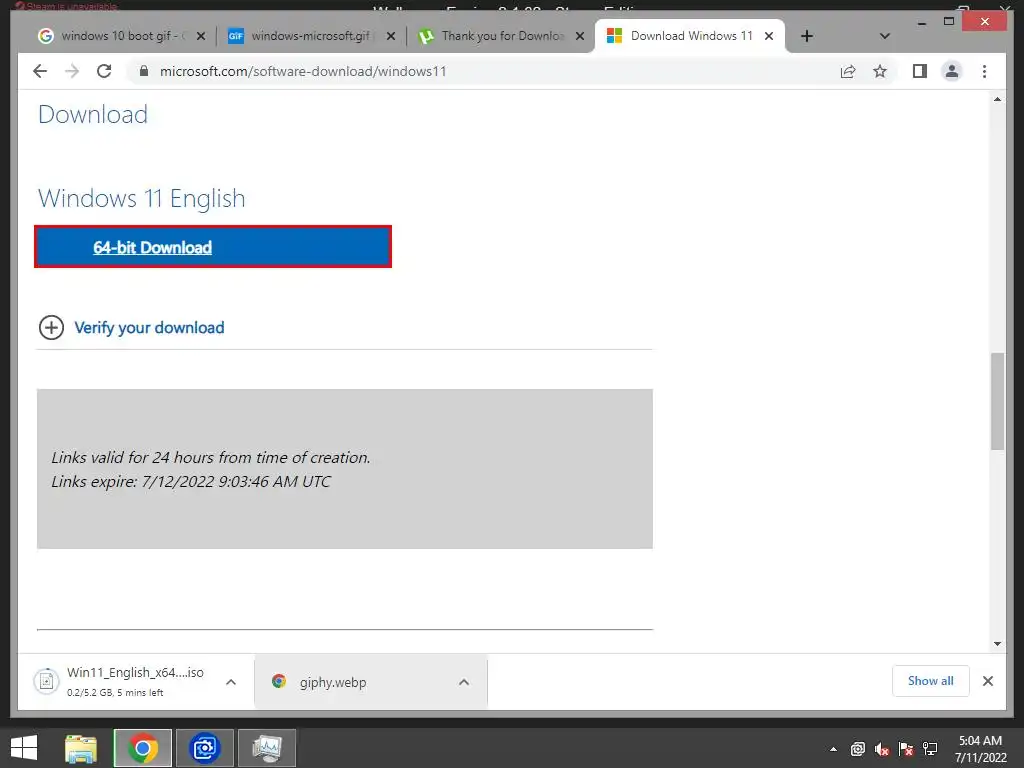
Task: Go back to the previous page
Action: point(40,71)
